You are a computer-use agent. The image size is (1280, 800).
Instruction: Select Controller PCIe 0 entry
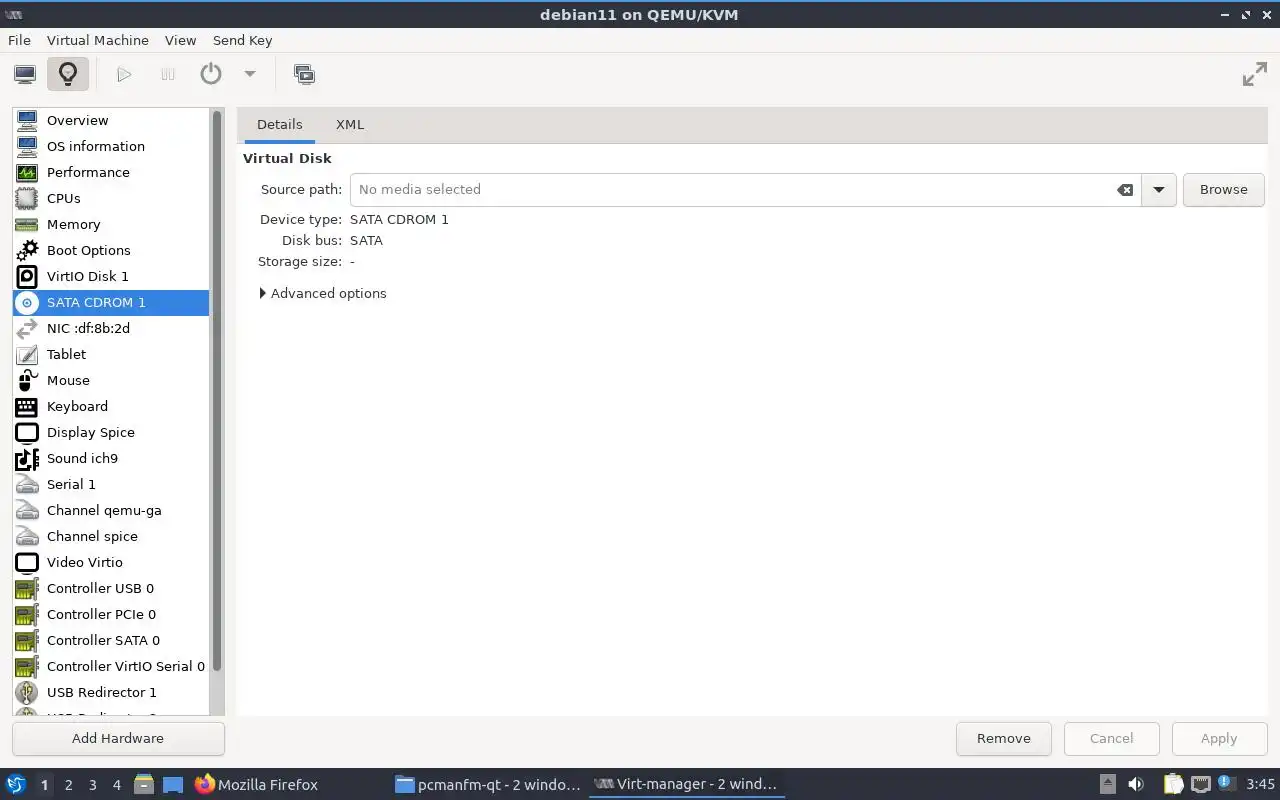click(x=111, y=614)
